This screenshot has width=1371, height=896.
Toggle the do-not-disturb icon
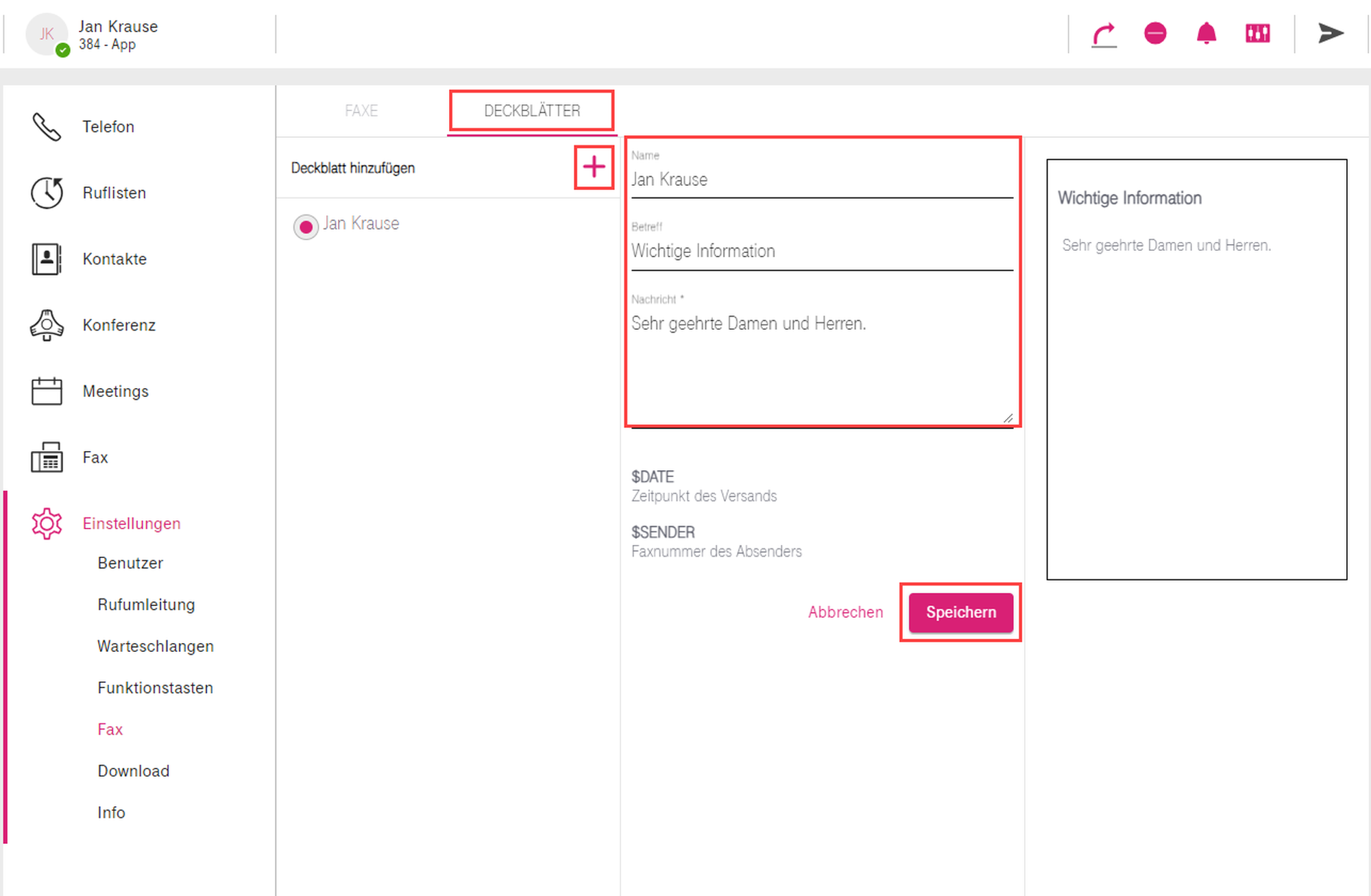point(1155,33)
